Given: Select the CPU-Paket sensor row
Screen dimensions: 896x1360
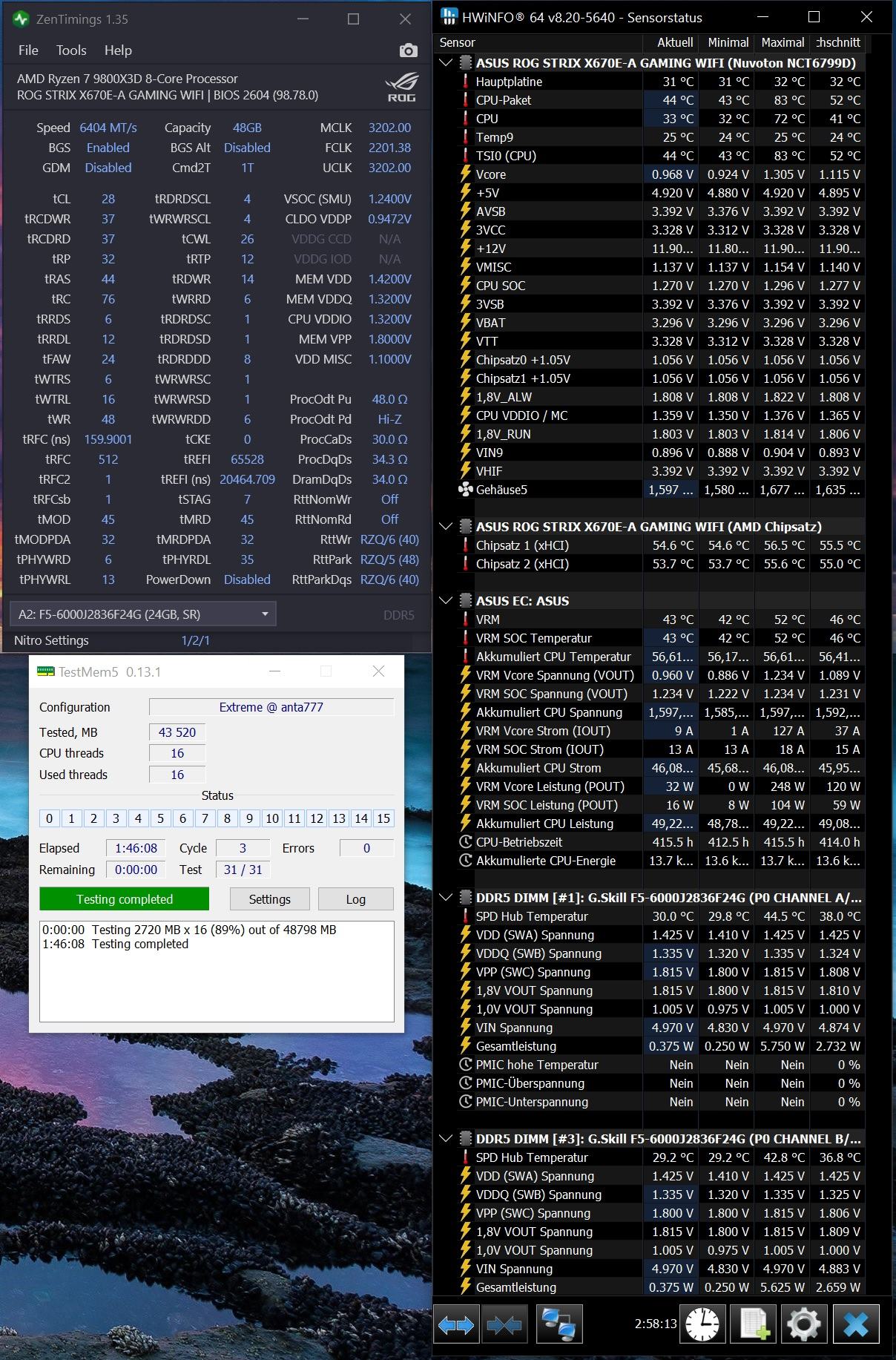Looking at the screenshot, I should point(650,100).
